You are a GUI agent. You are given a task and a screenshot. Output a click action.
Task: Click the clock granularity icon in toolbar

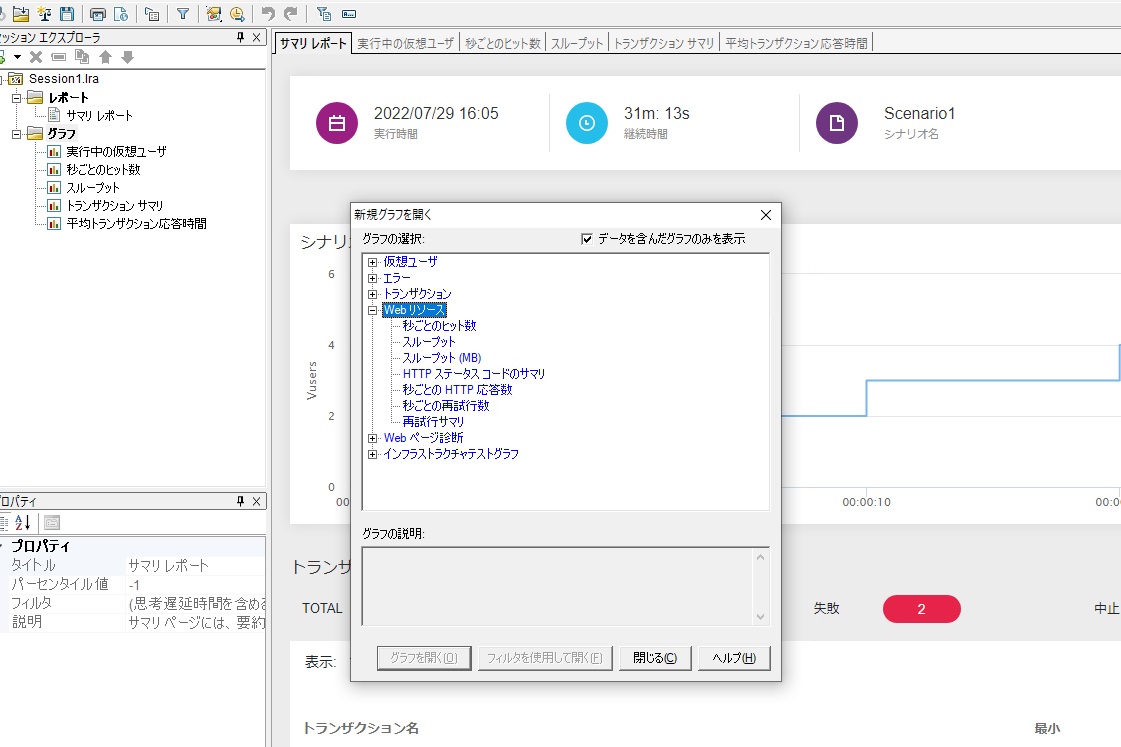click(x=237, y=14)
